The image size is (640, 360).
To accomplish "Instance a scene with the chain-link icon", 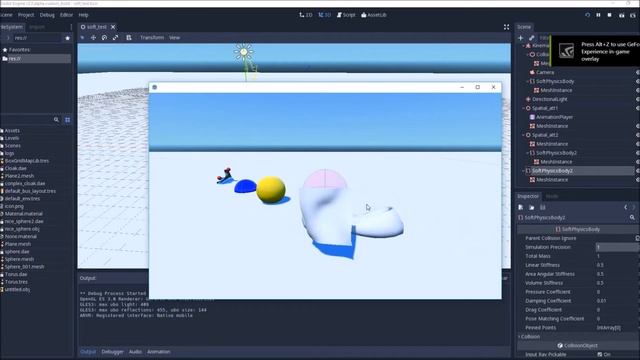I will pos(531,38).
